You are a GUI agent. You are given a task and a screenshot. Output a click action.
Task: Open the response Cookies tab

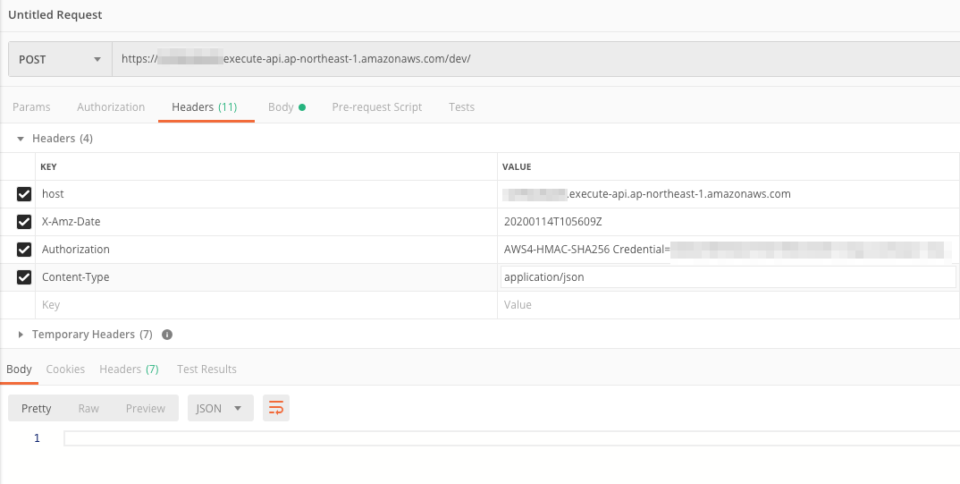66,369
